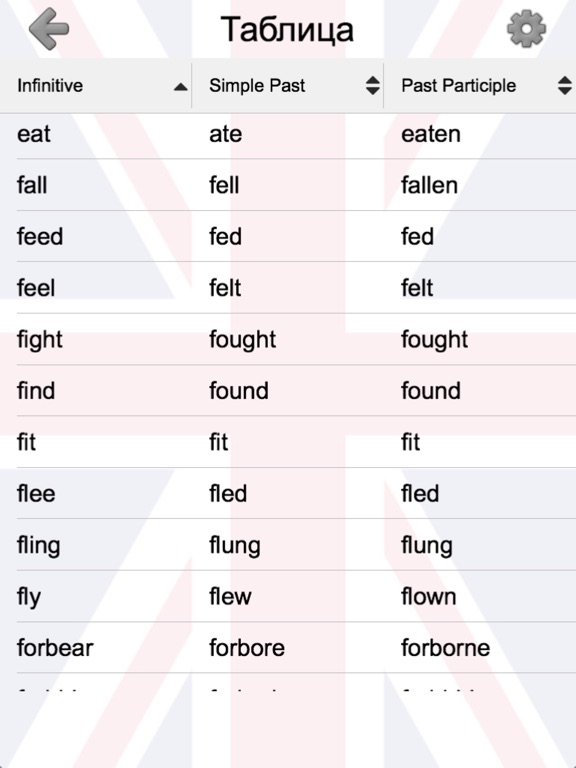Select the 'flew' simple past cell
The image size is (576, 768).
230,597
